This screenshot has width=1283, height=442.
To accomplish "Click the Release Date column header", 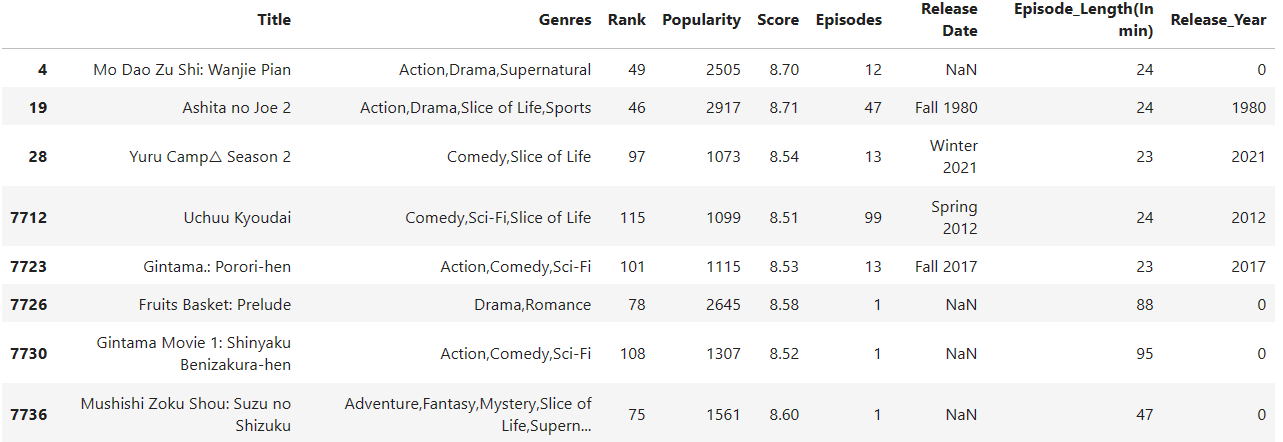I will pos(949,20).
